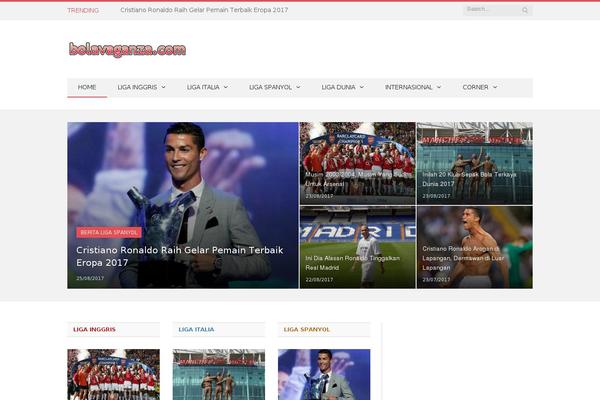Open the Internasional menu
The height and width of the screenshot is (400, 600).
408,87
